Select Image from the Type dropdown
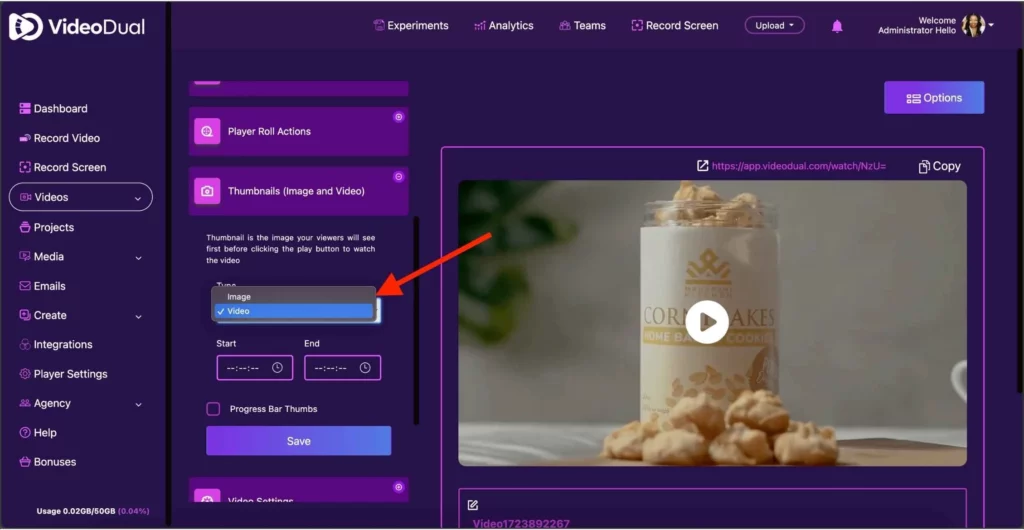The image size is (1024, 530). (x=239, y=297)
